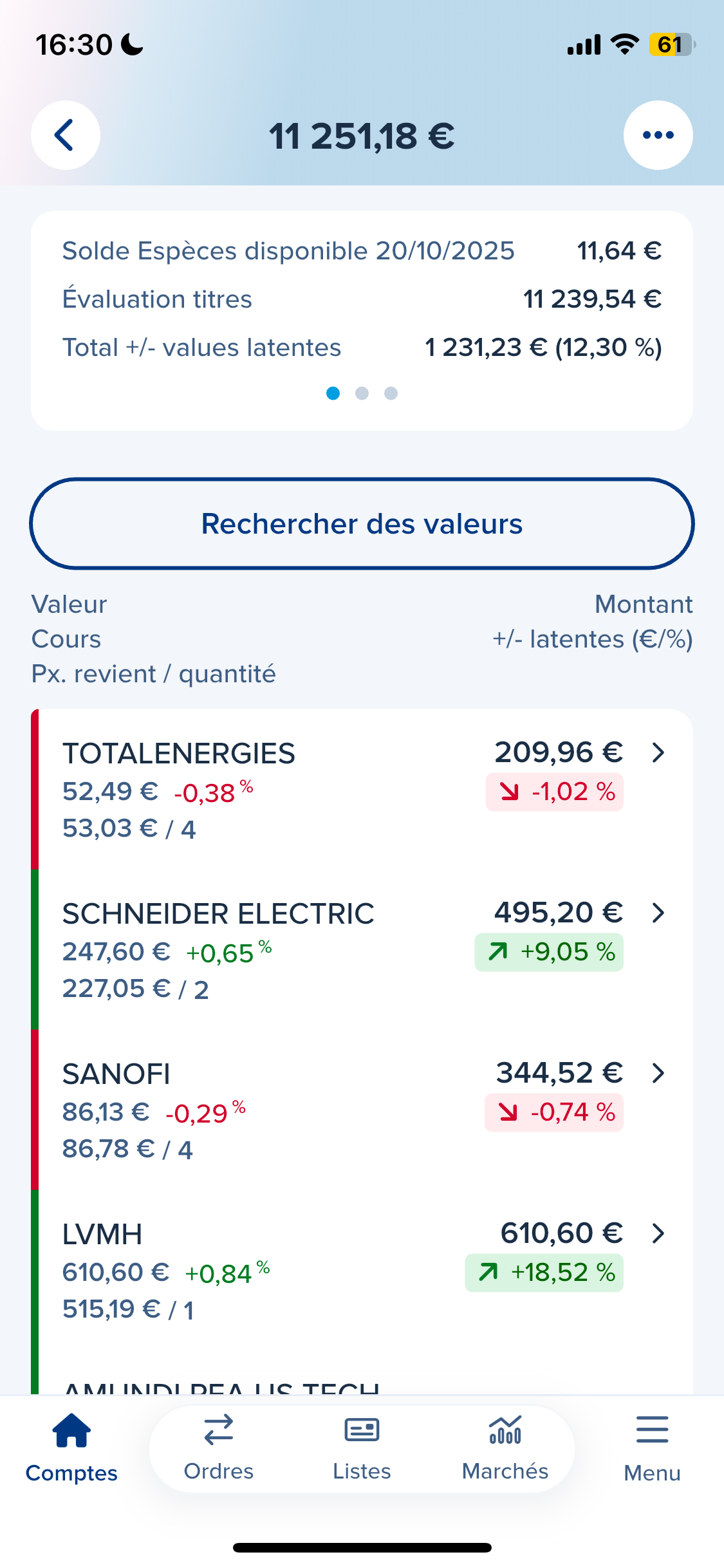Viewport: 724px width, 1568px height.
Task: Switch to the second summary page dot
Action: pyautogui.click(x=362, y=393)
